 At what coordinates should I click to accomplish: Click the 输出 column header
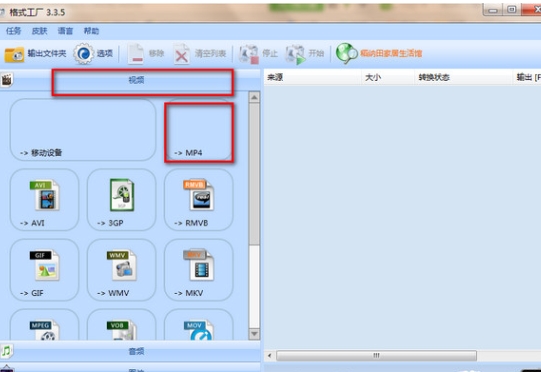tap(527, 77)
